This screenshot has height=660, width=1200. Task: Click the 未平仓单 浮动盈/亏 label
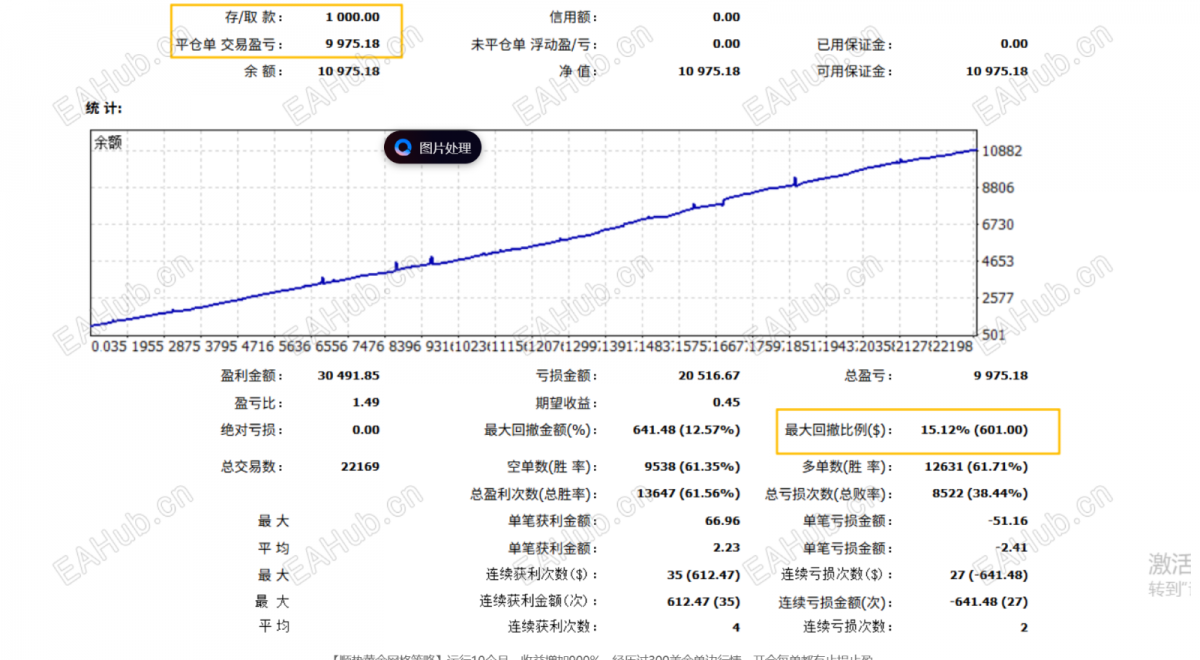coord(535,44)
